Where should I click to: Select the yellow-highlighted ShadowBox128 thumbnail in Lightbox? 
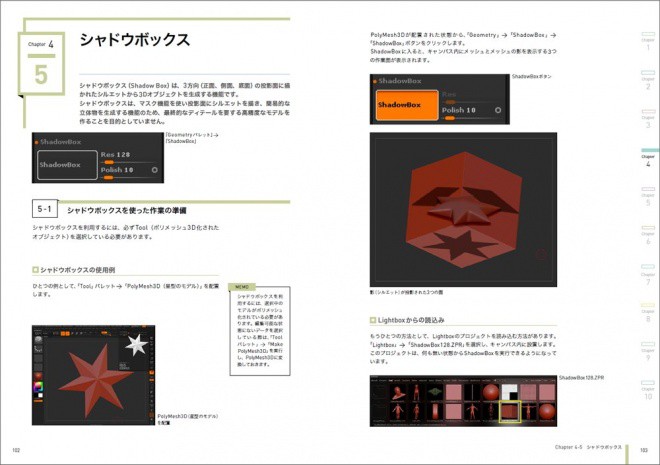tap(509, 412)
